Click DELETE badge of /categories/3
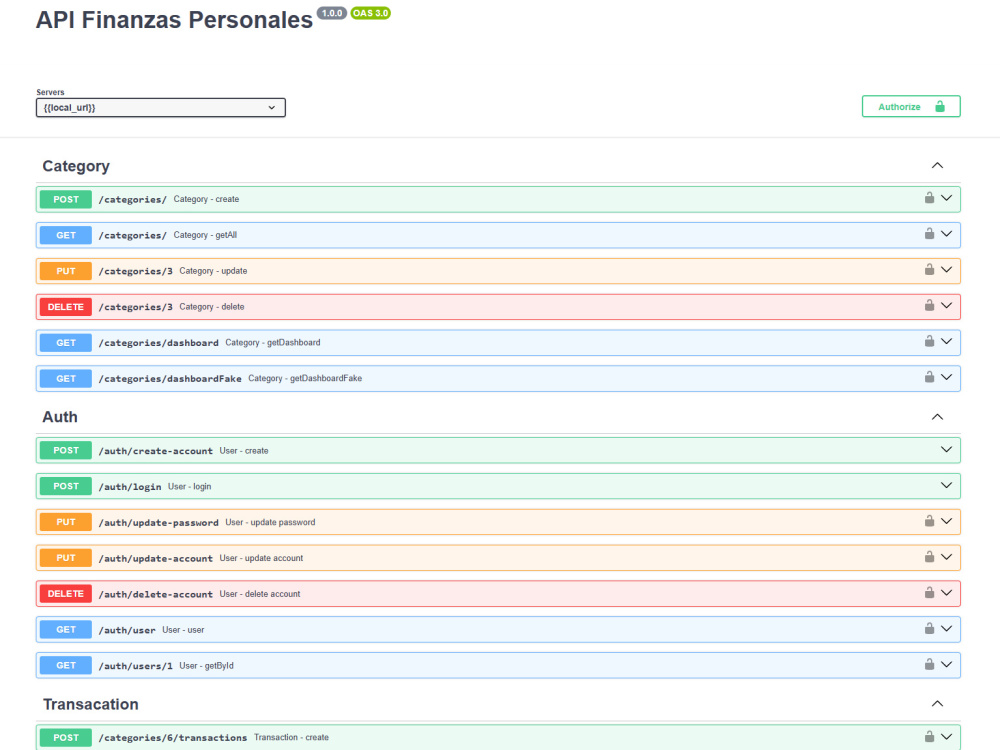Screen dimensions: 1000x750 [x=66, y=307]
